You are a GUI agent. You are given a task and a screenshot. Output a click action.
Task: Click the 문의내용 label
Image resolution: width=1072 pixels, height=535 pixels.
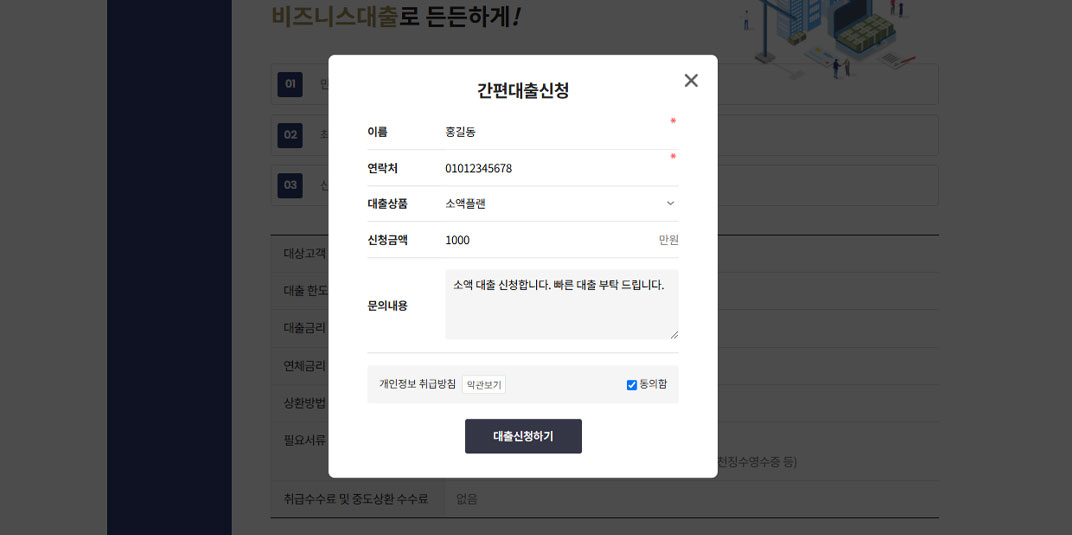388,305
